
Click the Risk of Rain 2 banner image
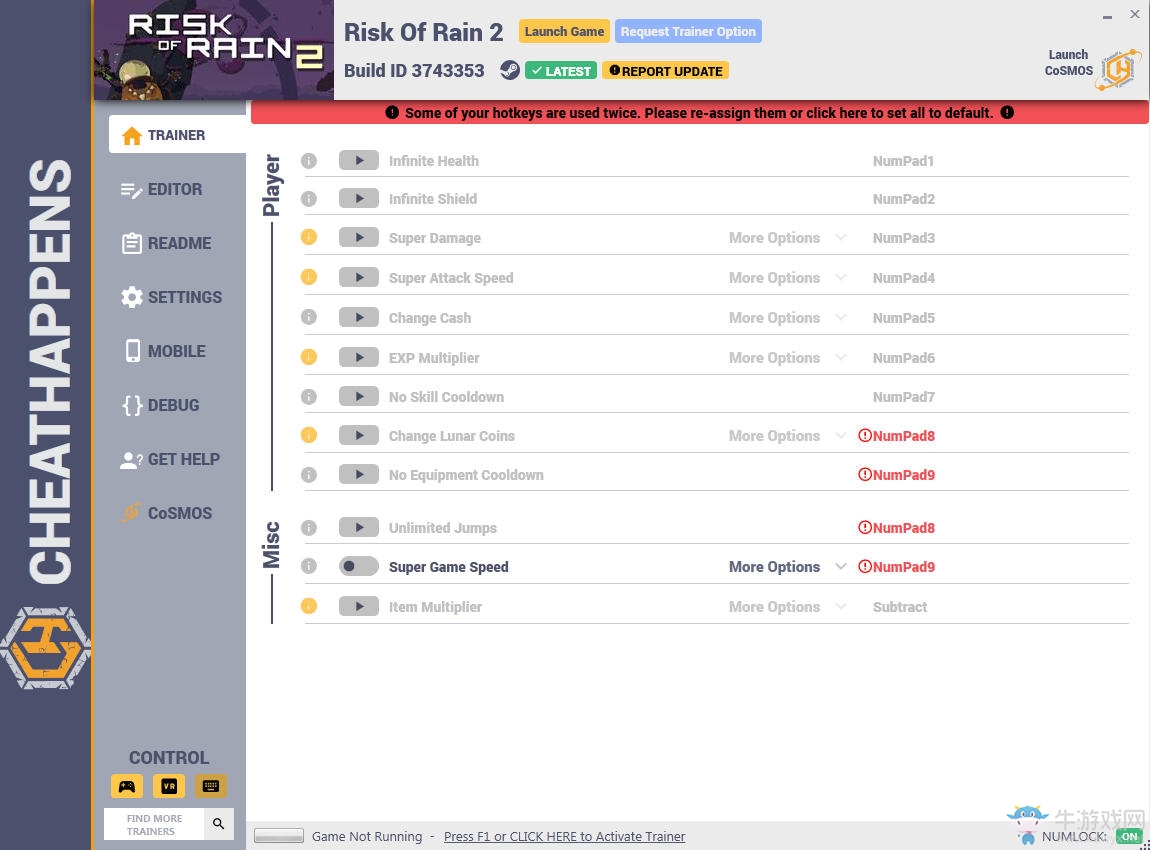(214, 50)
